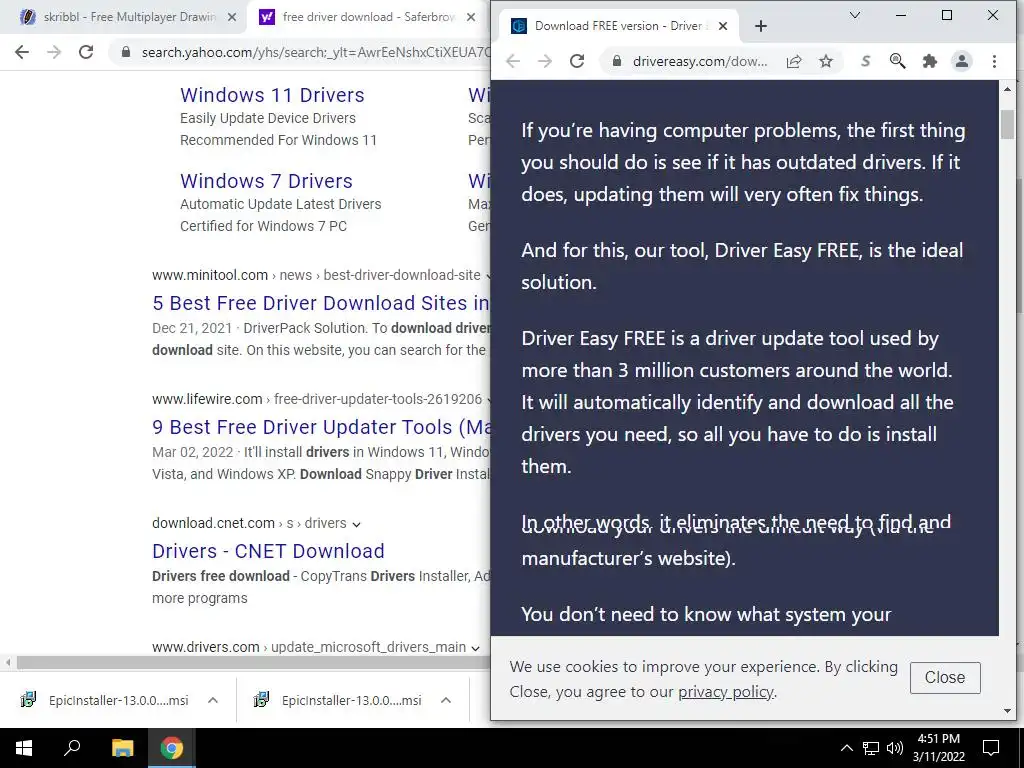This screenshot has width=1024, height=768.
Task: Open the privacy policy link
Action: pos(726,692)
